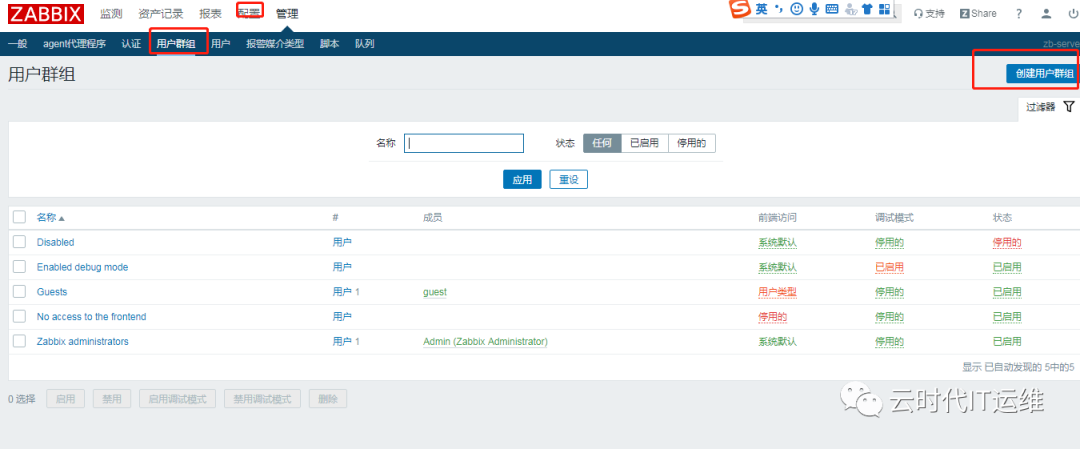Viewport: 1080px width, 449px height.
Task: Open the Admin (Zabbix Administrator) member link
Action: (x=485, y=342)
